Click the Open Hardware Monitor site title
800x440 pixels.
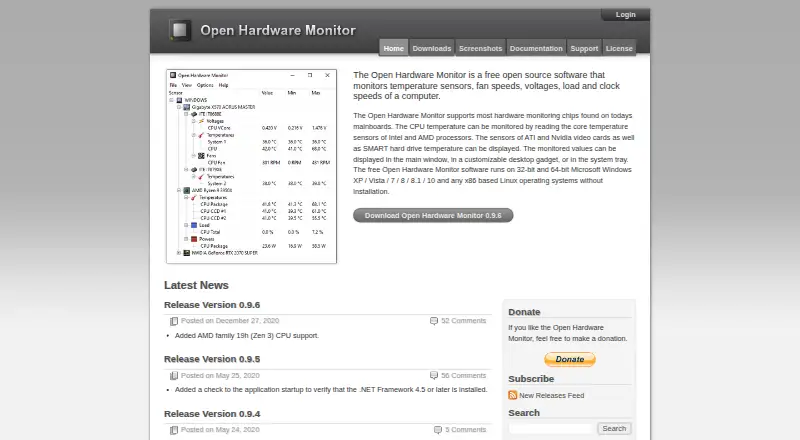click(278, 31)
